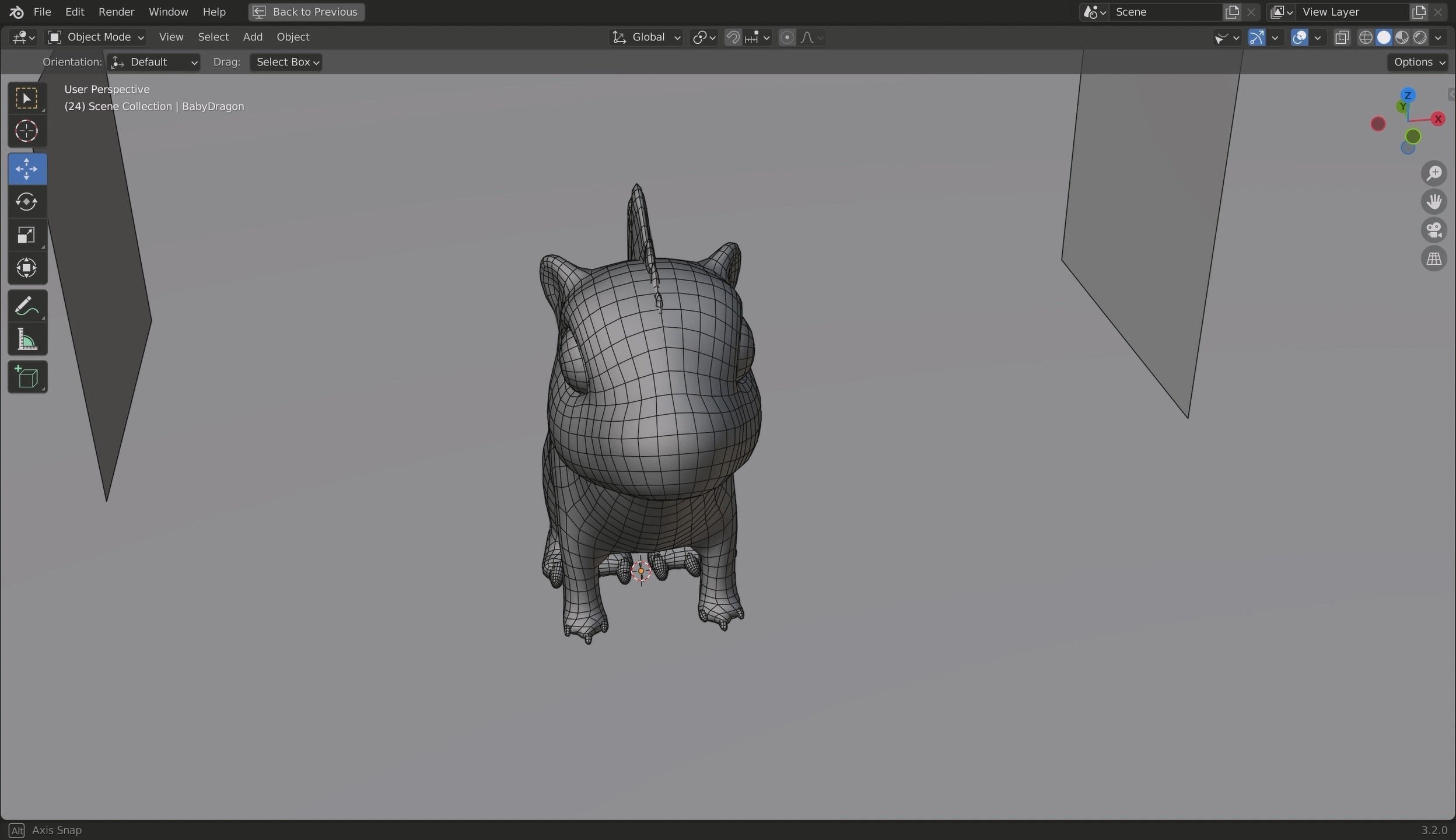Switch to solid shading

tap(1383, 37)
